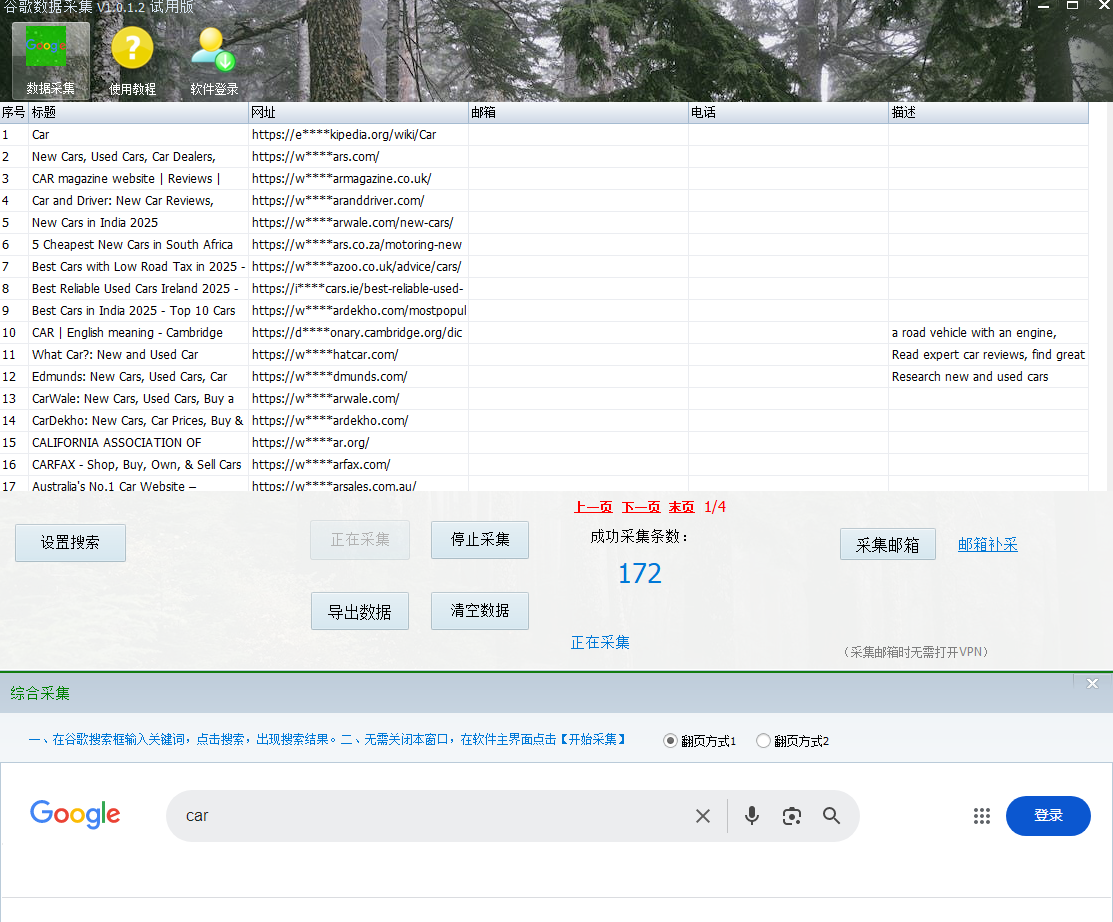Go to 上一页 previous page link
Image resolution: width=1113 pixels, height=922 pixels.
[593, 507]
